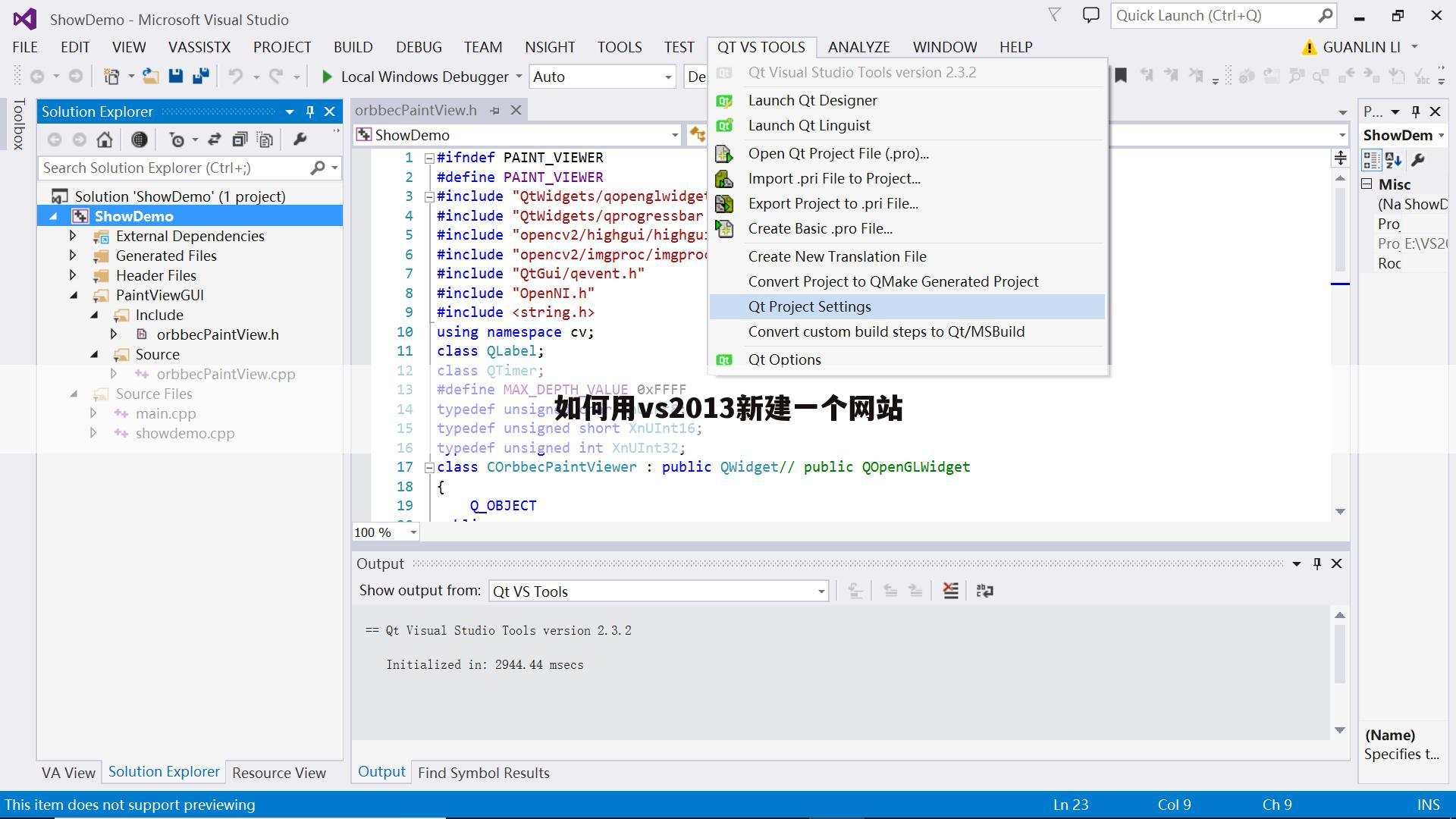
Task: Select Categorized view in Properties panel
Action: pyautogui.click(x=1372, y=160)
